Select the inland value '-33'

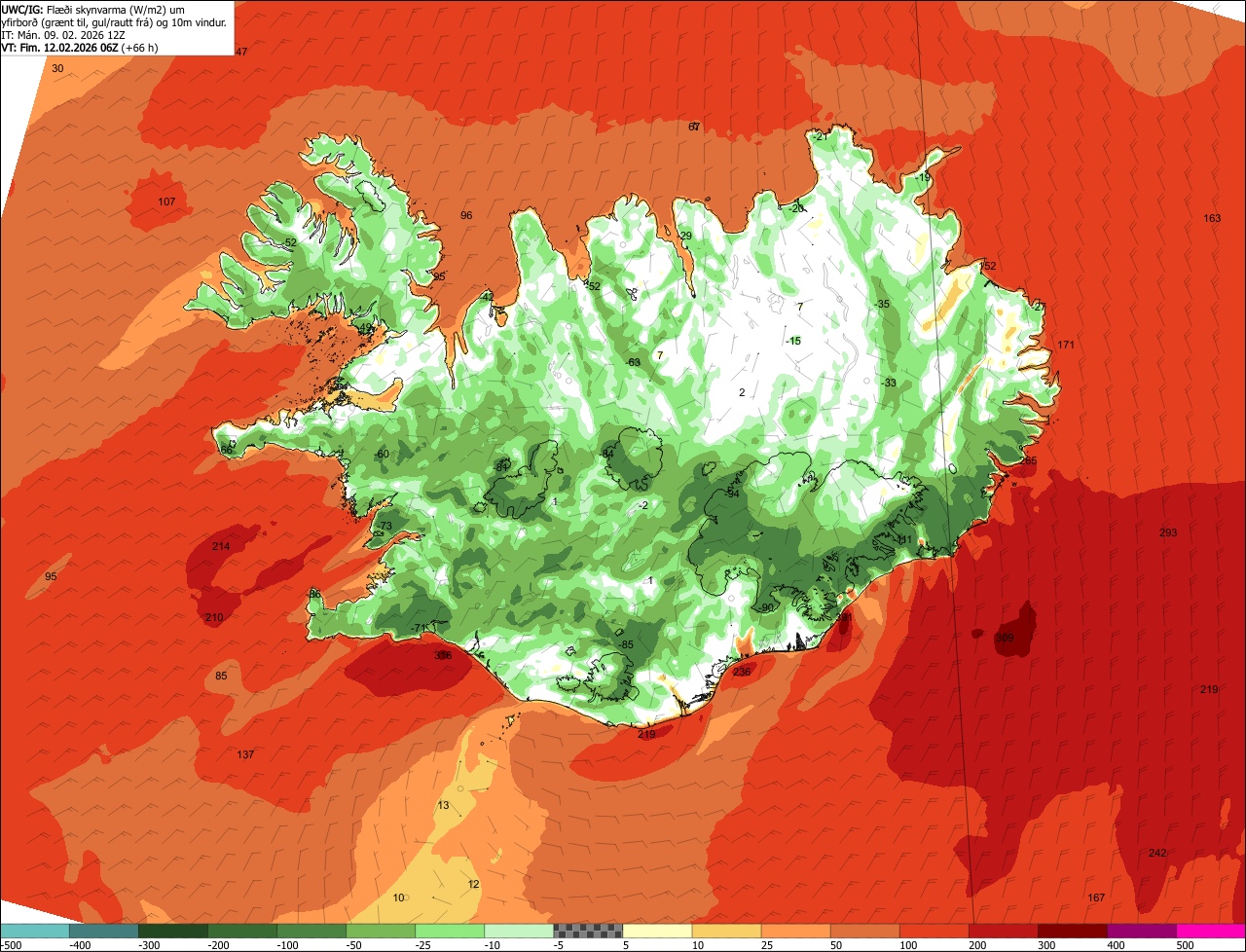[x=888, y=383]
